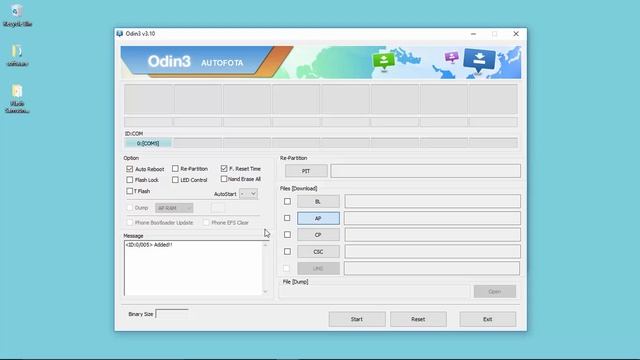The image size is (640, 360).
Task: Toggle the Auto Reboot checkbox
Action: click(x=129, y=169)
